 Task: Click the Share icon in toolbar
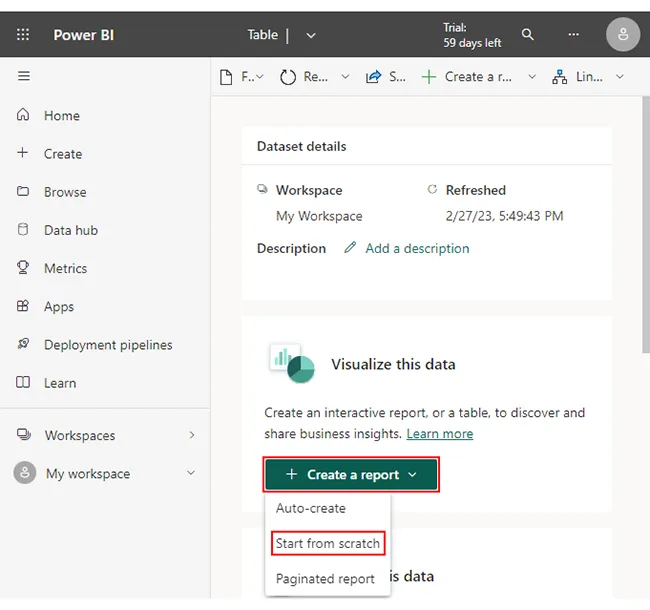374,77
